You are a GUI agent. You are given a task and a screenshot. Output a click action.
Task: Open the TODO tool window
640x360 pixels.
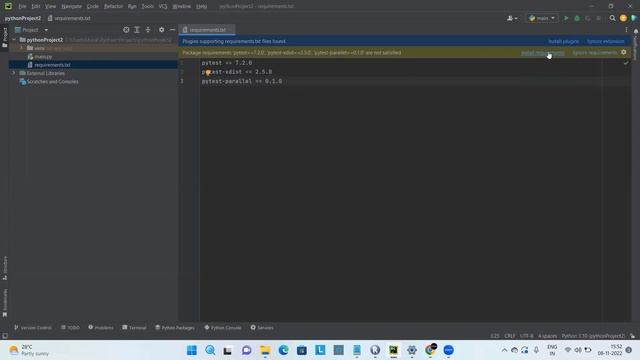[x=70, y=328]
